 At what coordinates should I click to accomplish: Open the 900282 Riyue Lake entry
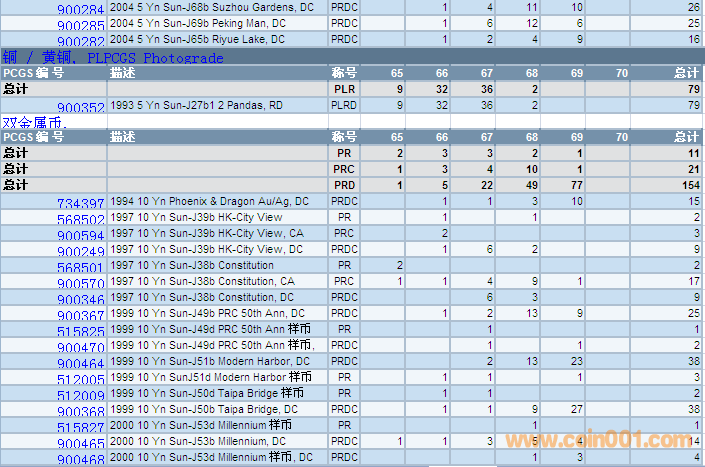tap(81, 41)
